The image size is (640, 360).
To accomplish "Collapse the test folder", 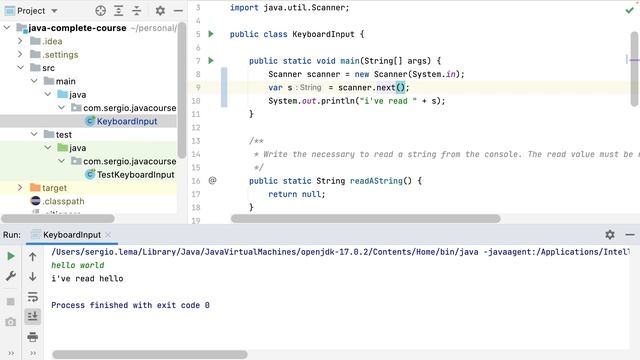I will click(34, 134).
